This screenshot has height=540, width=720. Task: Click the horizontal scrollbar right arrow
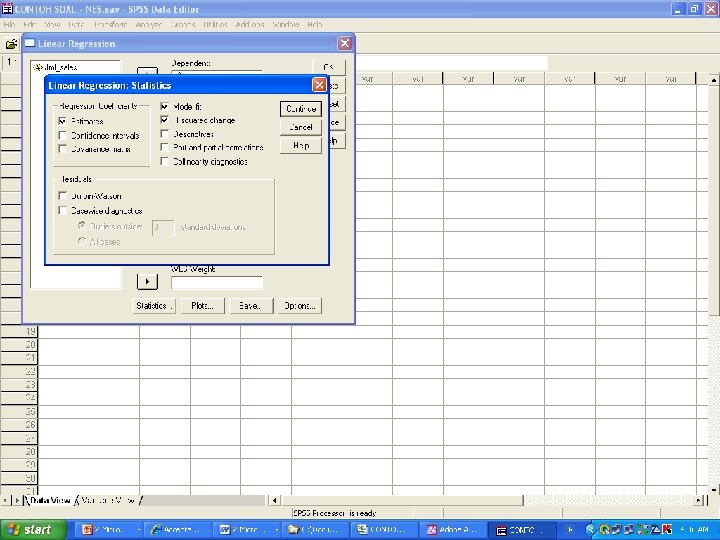[698, 500]
